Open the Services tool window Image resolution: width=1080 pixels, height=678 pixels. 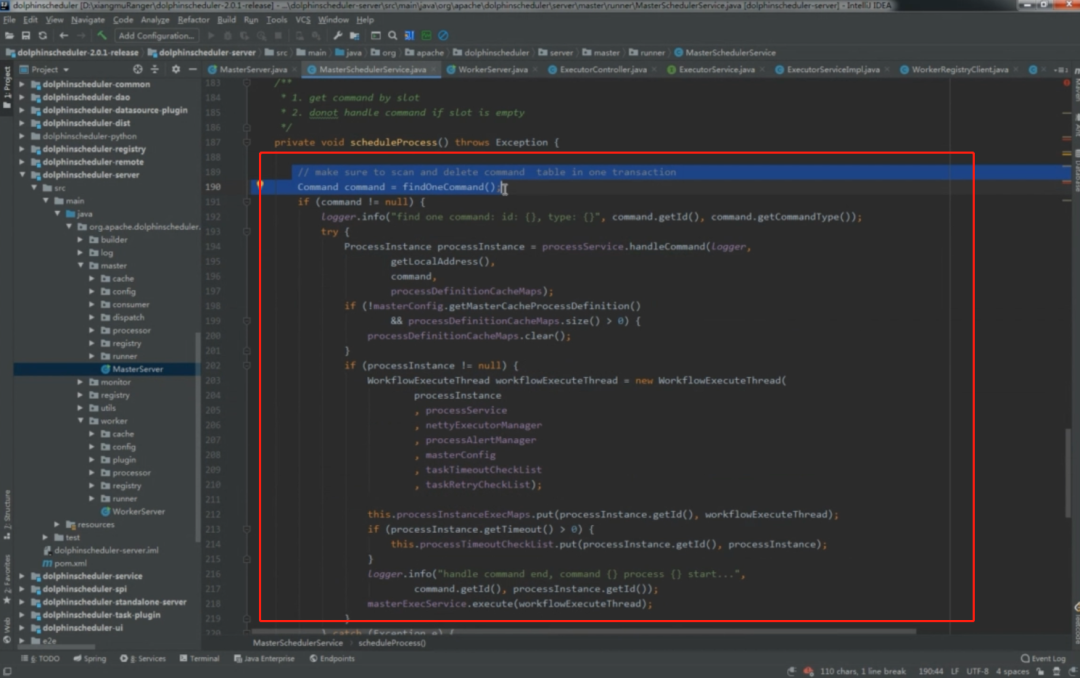(143, 658)
